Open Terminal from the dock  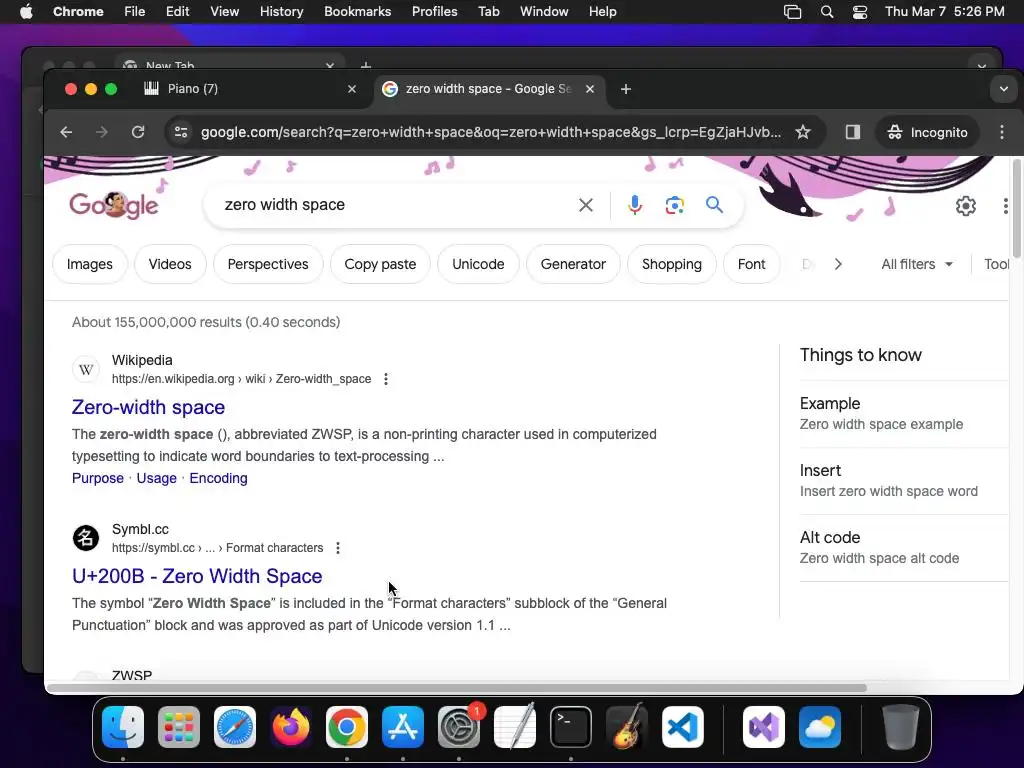(x=571, y=727)
